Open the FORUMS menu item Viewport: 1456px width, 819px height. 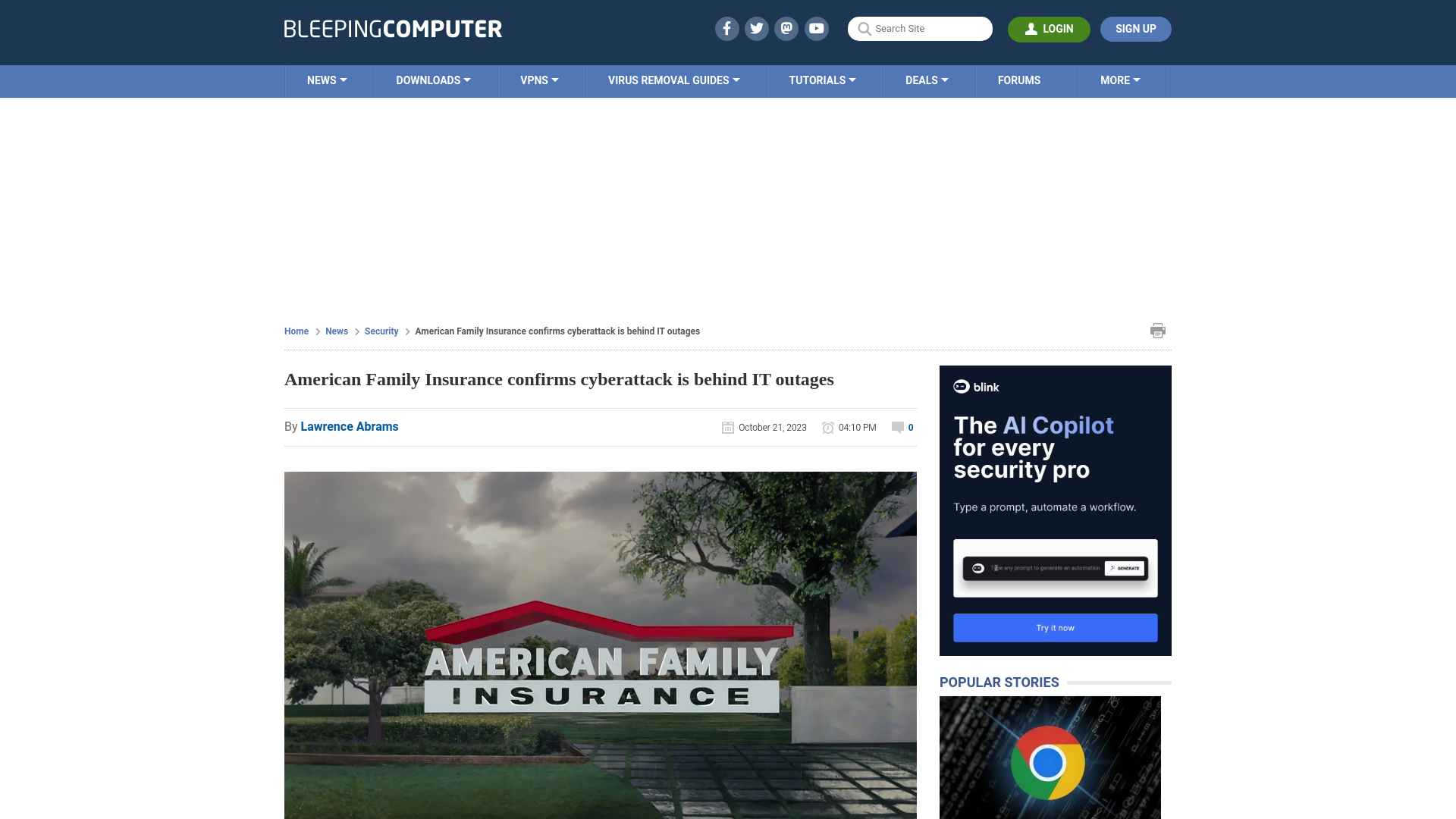pos(1019,80)
